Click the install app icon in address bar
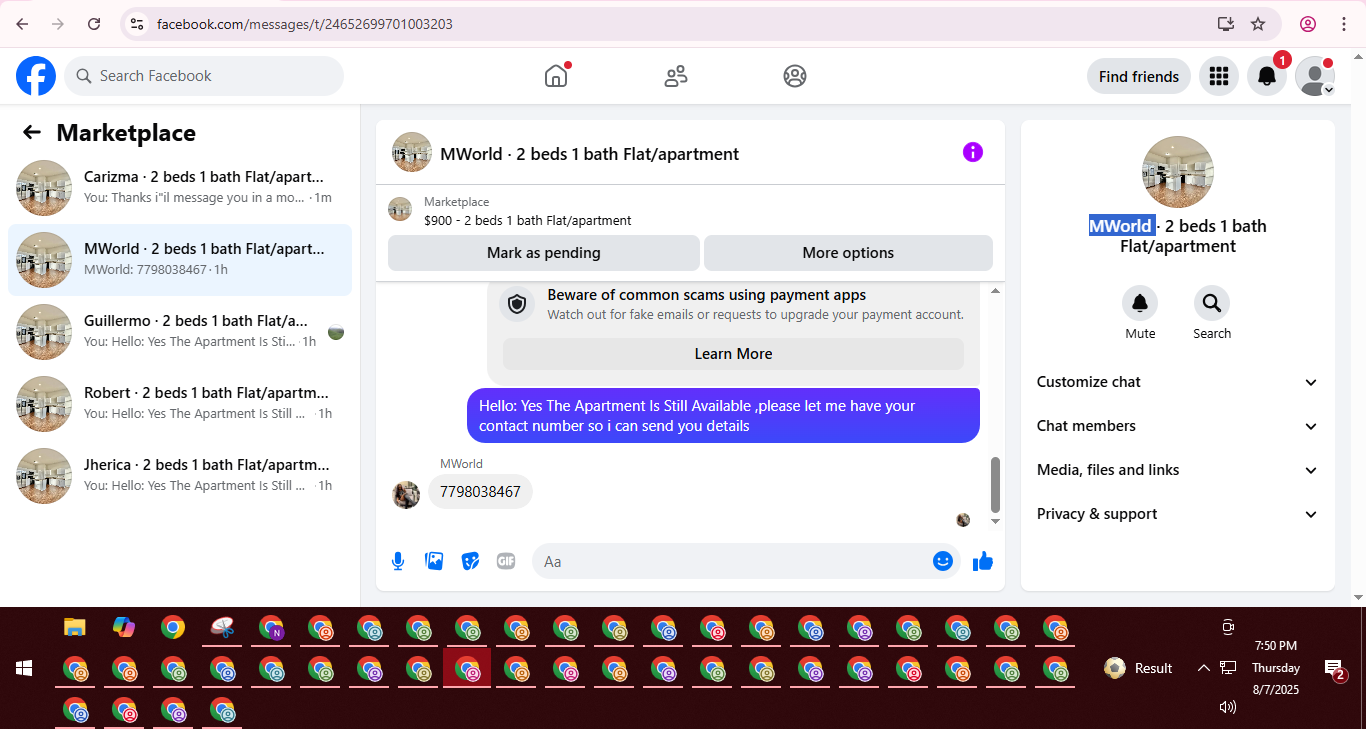 coord(1225,24)
